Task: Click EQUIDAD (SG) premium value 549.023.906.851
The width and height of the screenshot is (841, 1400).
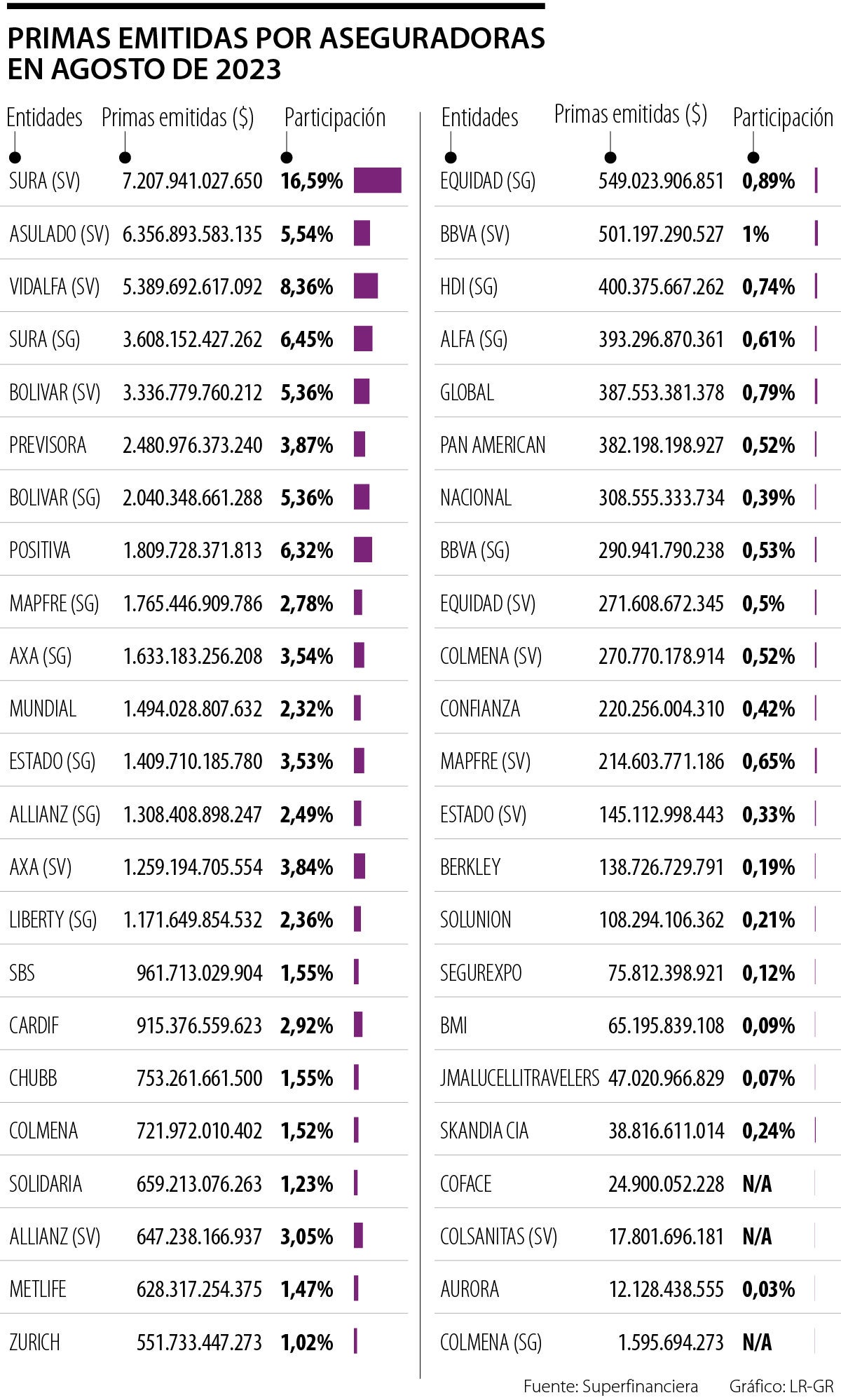Action: (660, 181)
